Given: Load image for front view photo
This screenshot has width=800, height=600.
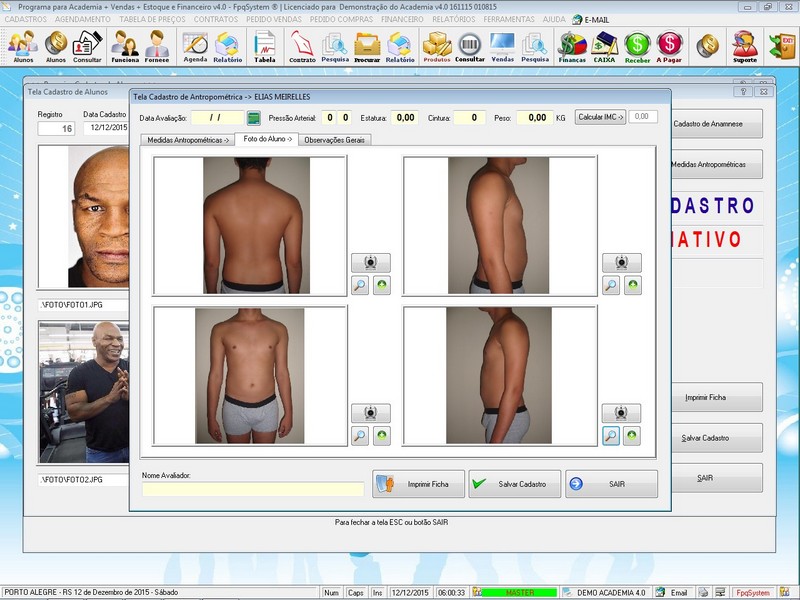Looking at the screenshot, I should [382, 436].
